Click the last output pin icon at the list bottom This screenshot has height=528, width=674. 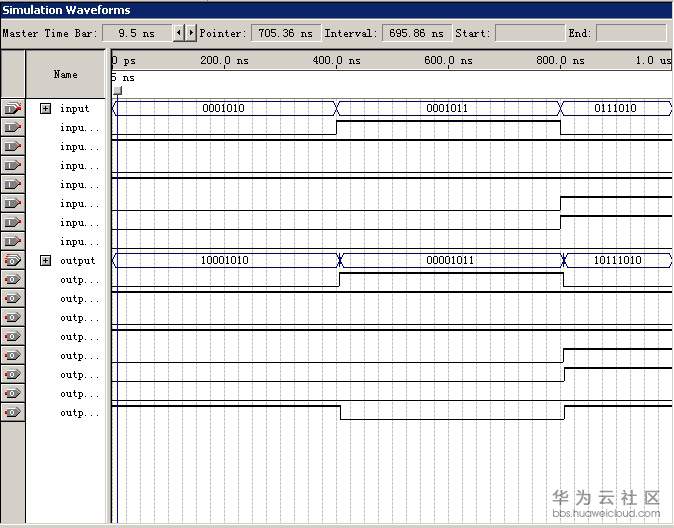pos(13,412)
